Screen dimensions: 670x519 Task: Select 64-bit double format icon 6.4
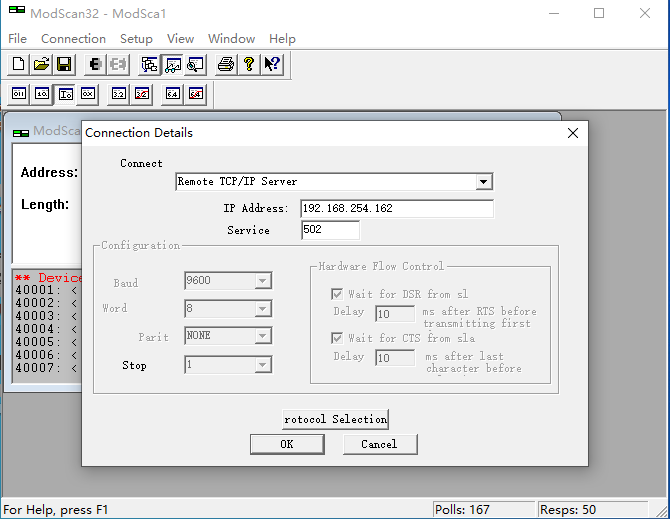[x=173, y=94]
